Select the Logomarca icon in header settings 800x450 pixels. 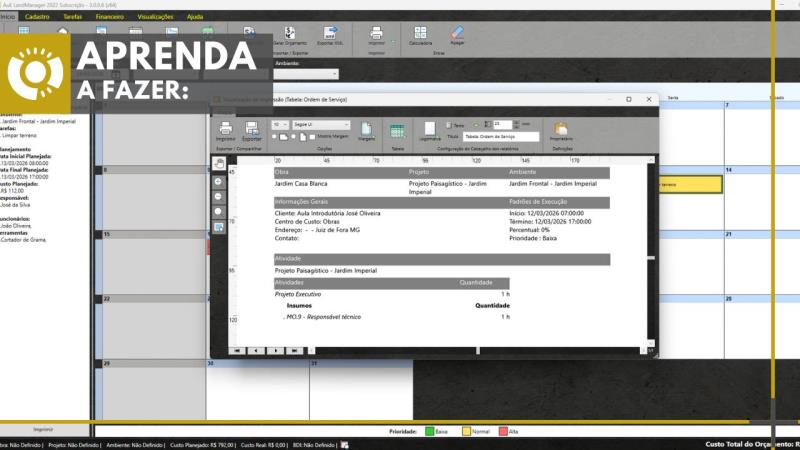pos(429,130)
